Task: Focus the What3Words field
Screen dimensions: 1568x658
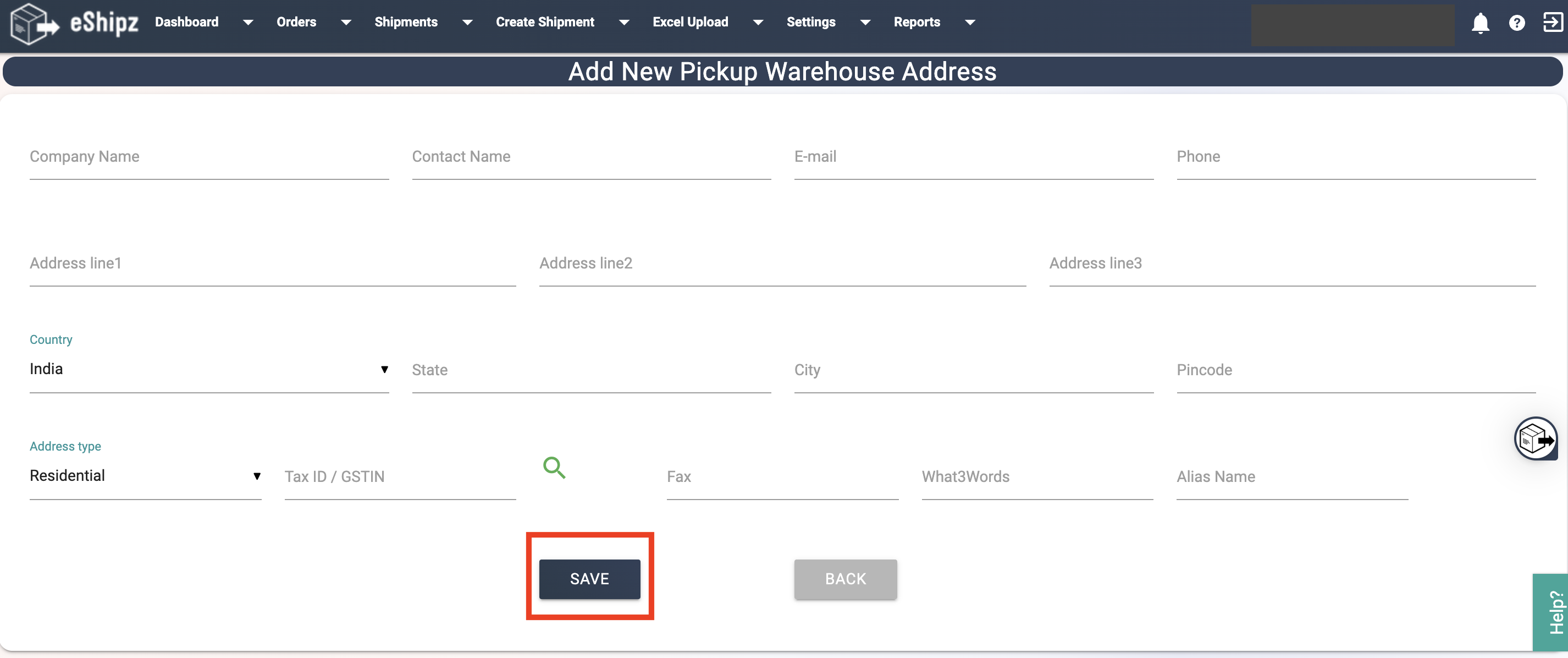Action: pyautogui.click(x=1037, y=477)
